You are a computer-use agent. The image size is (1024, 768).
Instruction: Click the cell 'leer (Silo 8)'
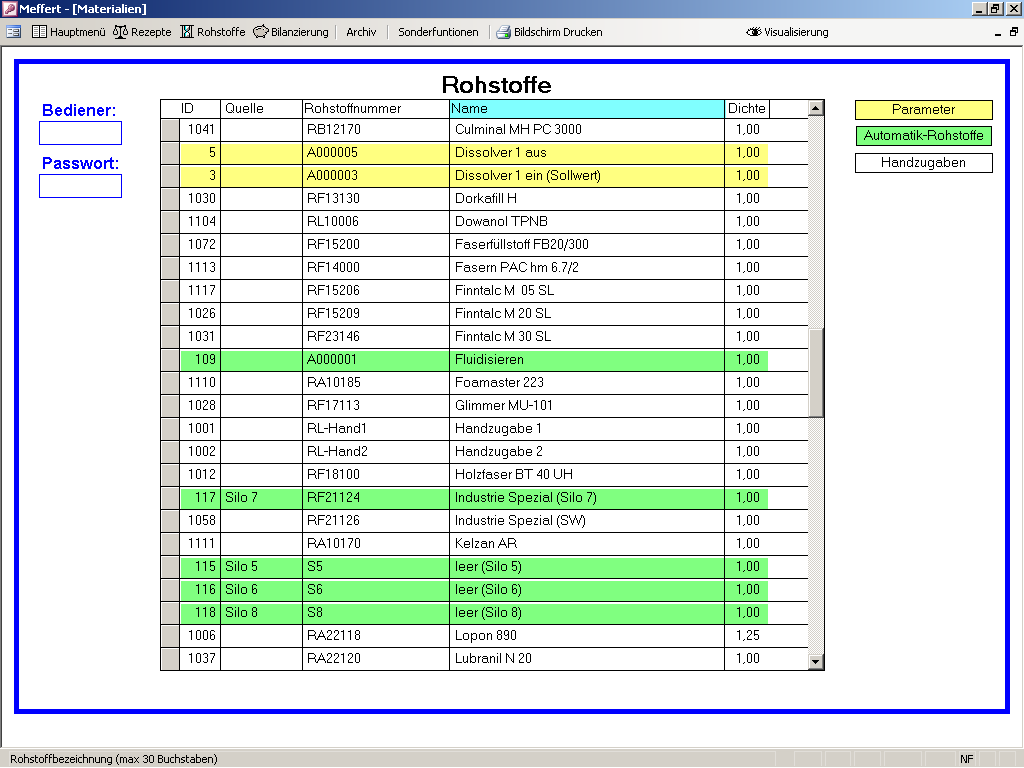[587, 613]
